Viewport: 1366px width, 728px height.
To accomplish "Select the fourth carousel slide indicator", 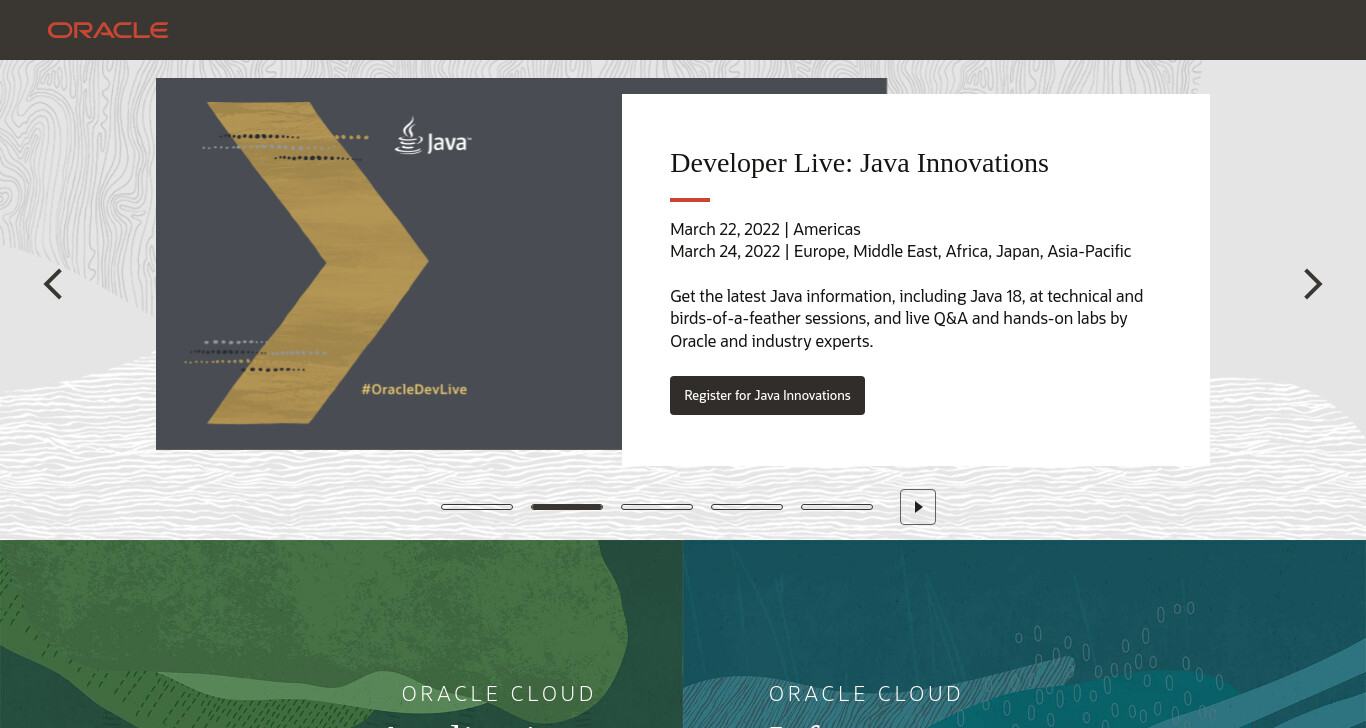I will pos(747,507).
